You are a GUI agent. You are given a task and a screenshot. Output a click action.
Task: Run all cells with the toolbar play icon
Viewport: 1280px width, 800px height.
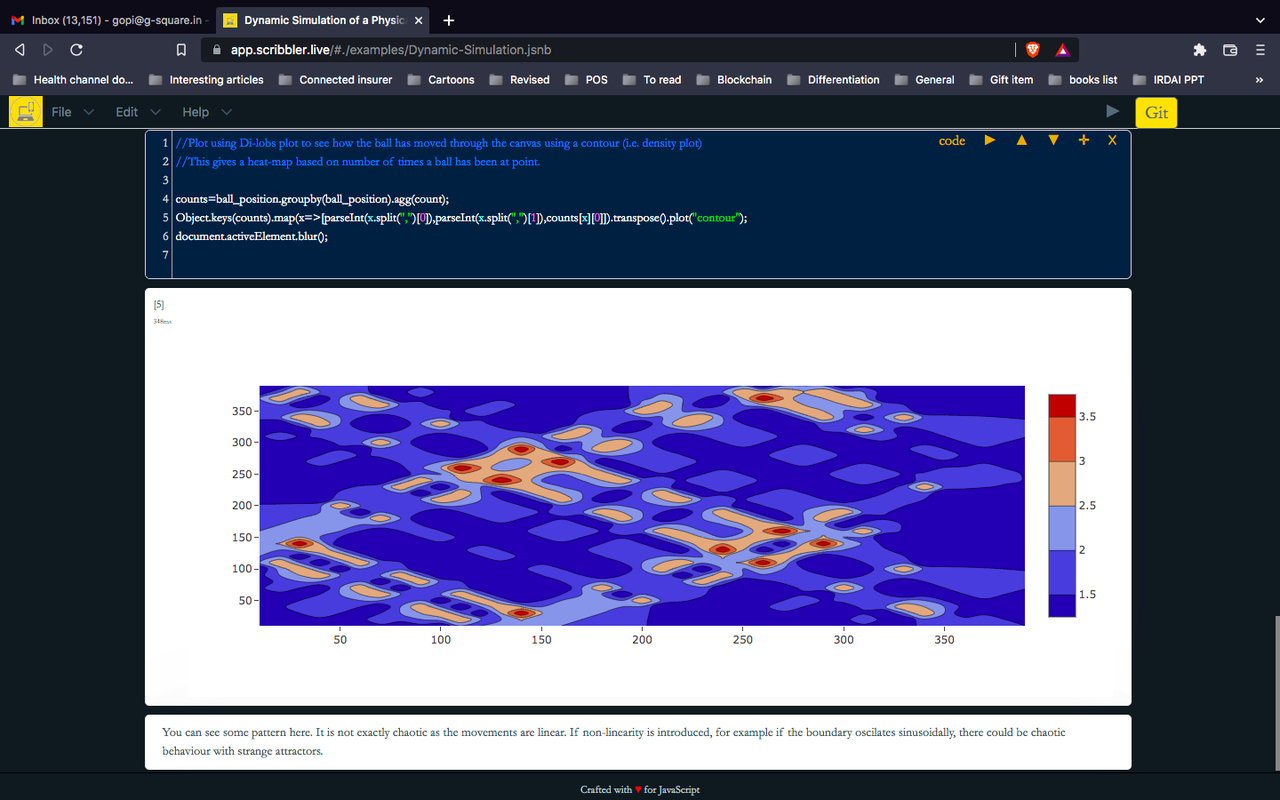click(x=1113, y=111)
